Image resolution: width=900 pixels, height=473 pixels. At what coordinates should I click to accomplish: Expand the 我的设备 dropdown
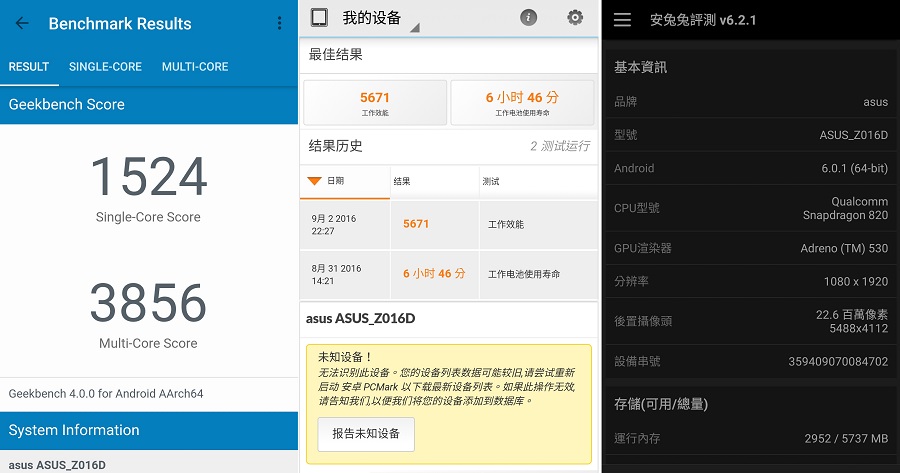coord(415,24)
